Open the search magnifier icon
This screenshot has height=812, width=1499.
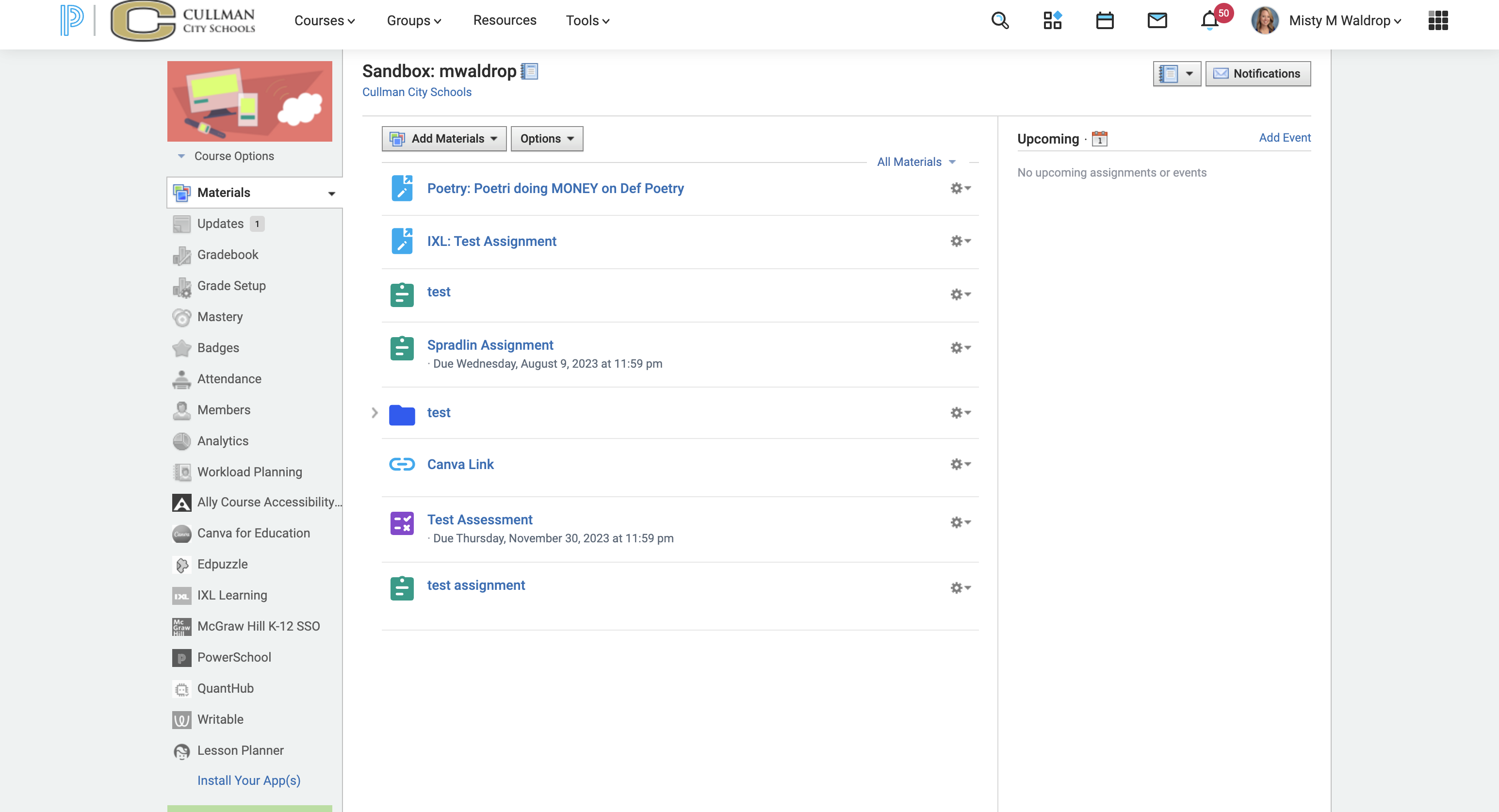pyautogui.click(x=1000, y=20)
